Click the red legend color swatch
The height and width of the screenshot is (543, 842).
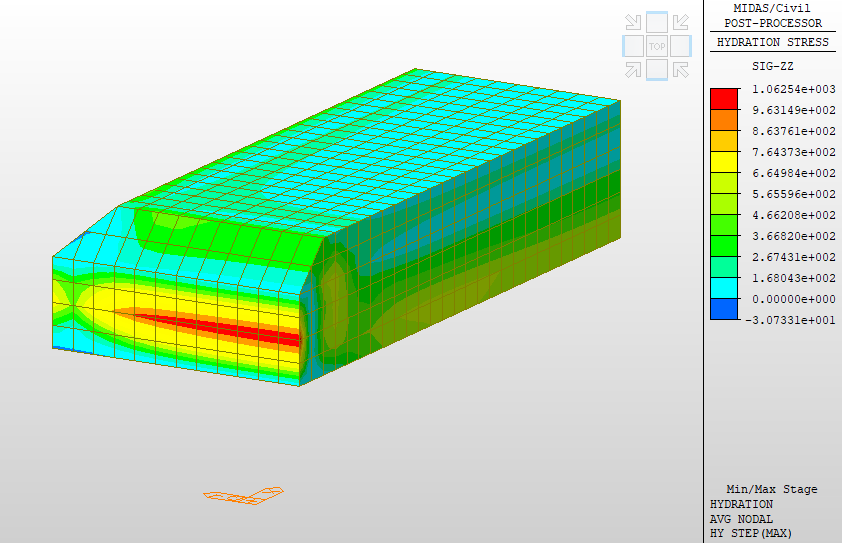(724, 99)
